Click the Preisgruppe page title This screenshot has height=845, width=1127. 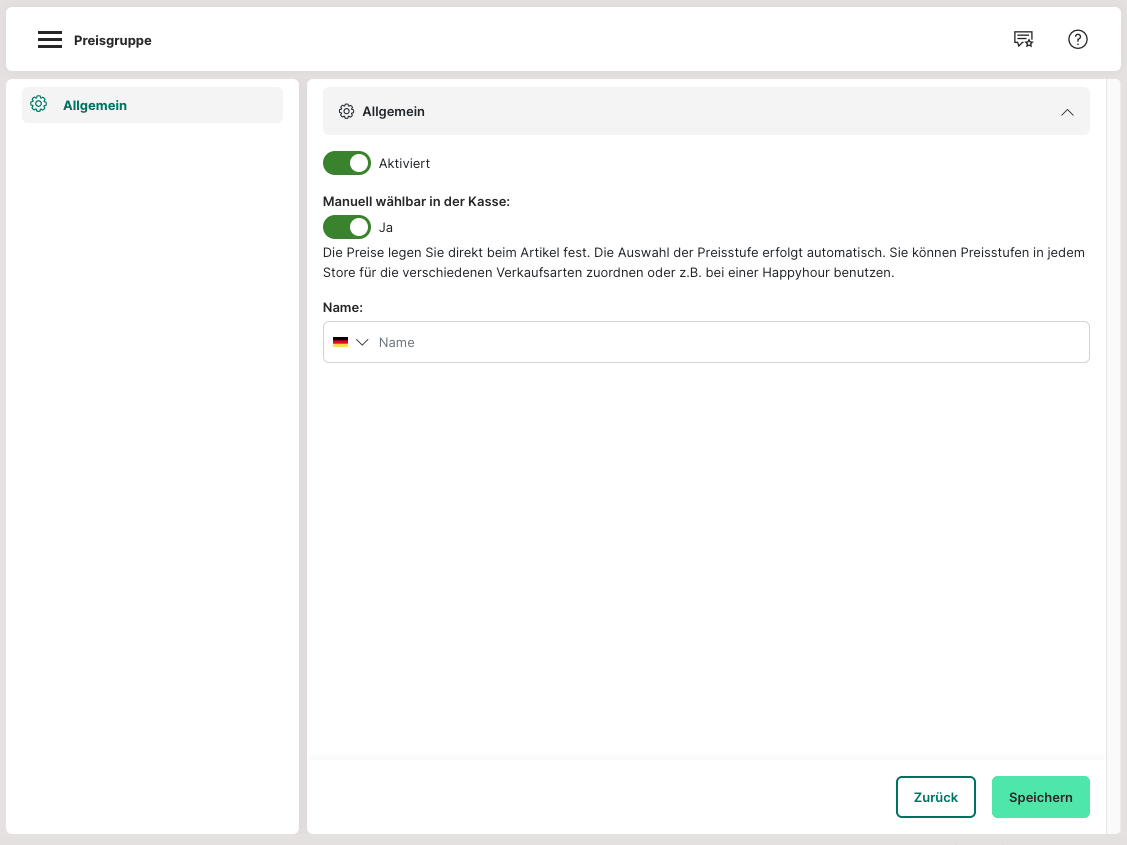coord(113,41)
